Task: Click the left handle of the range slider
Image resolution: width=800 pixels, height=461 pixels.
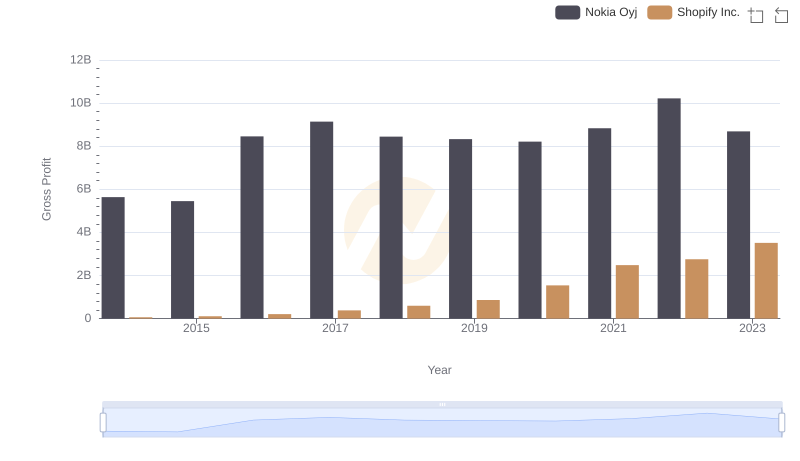Action: click(x=103, y=423)
